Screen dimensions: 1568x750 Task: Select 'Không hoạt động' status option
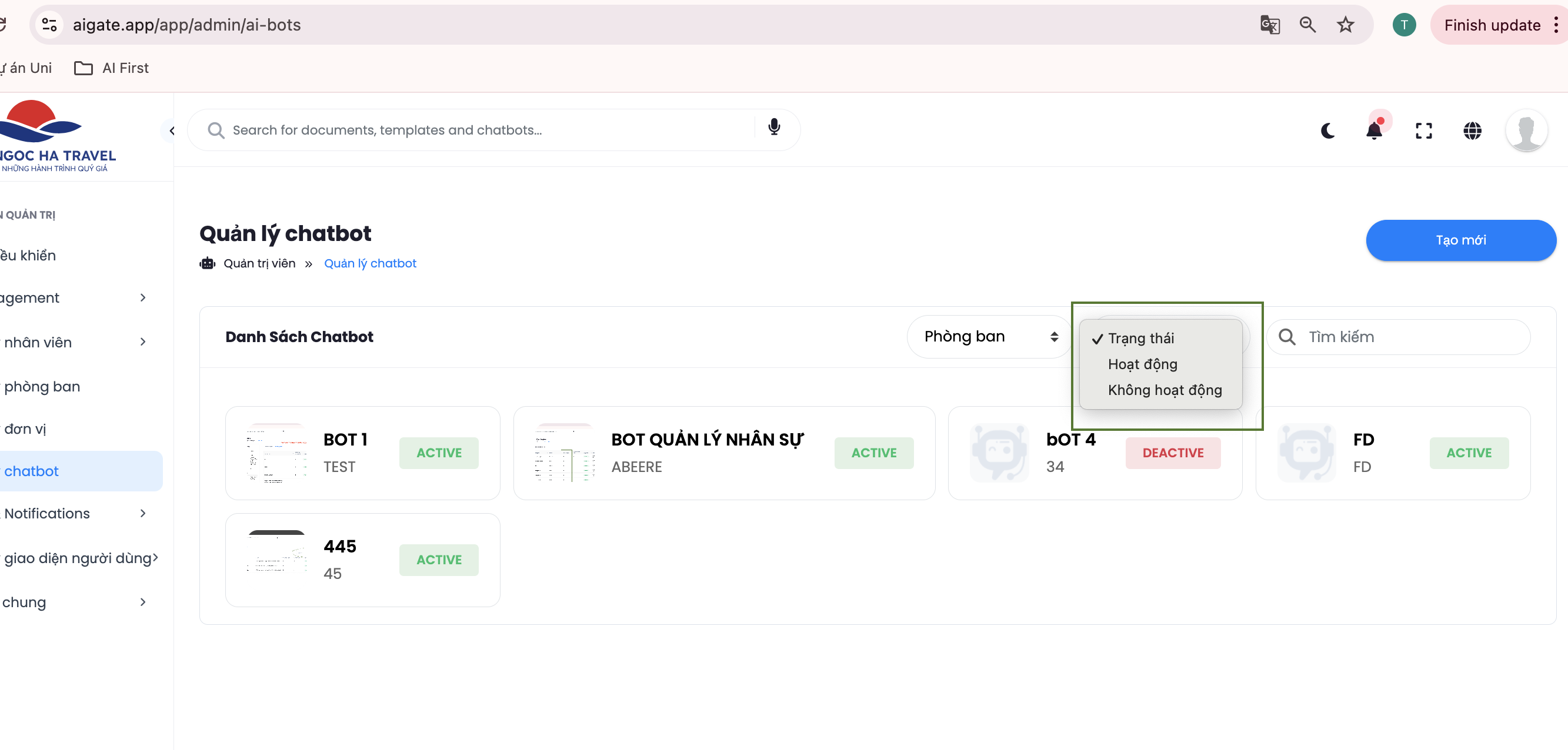coord(1164,390)
